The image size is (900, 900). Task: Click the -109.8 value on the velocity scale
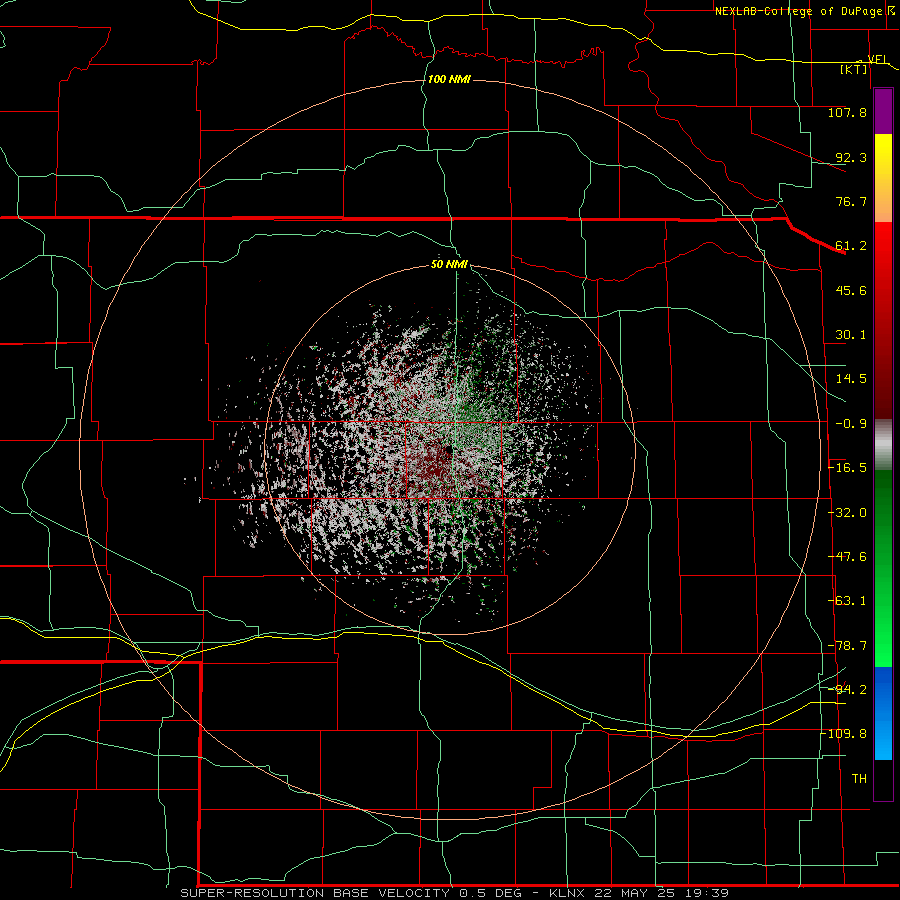point(844,734)
